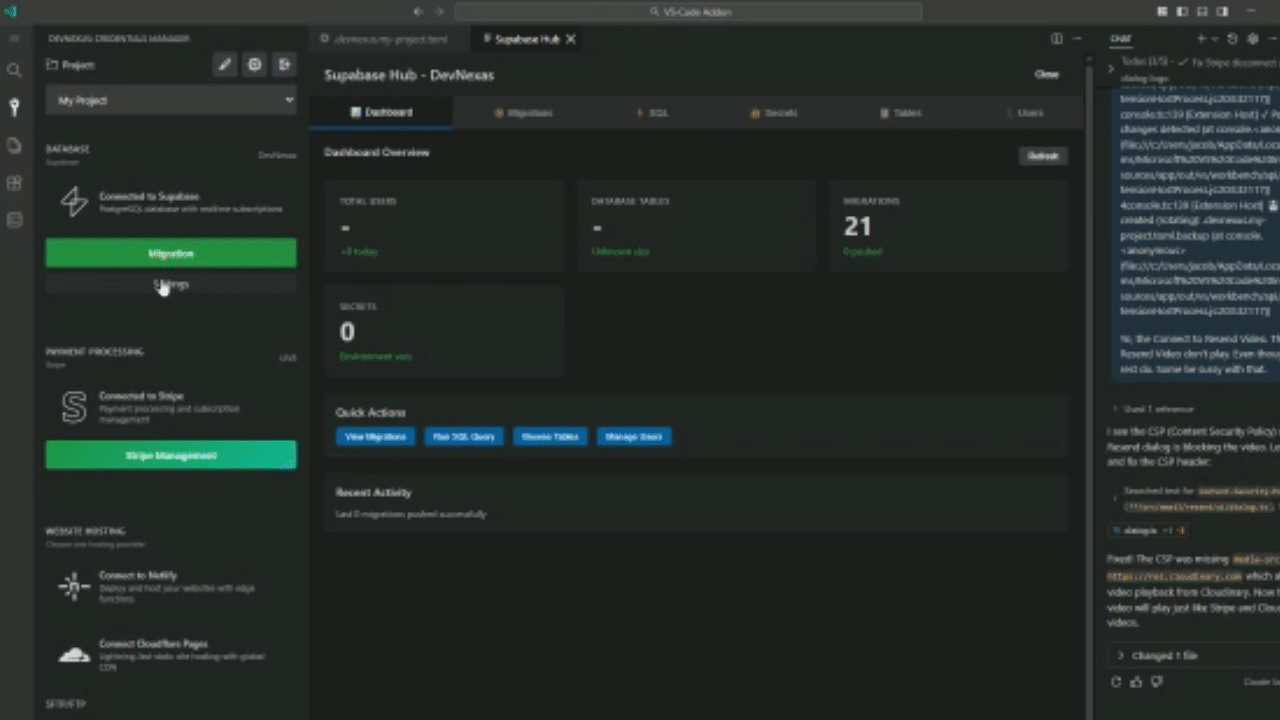Click the VS Code logo icon
Screen dimensions: 1280x720
point(10,11)
